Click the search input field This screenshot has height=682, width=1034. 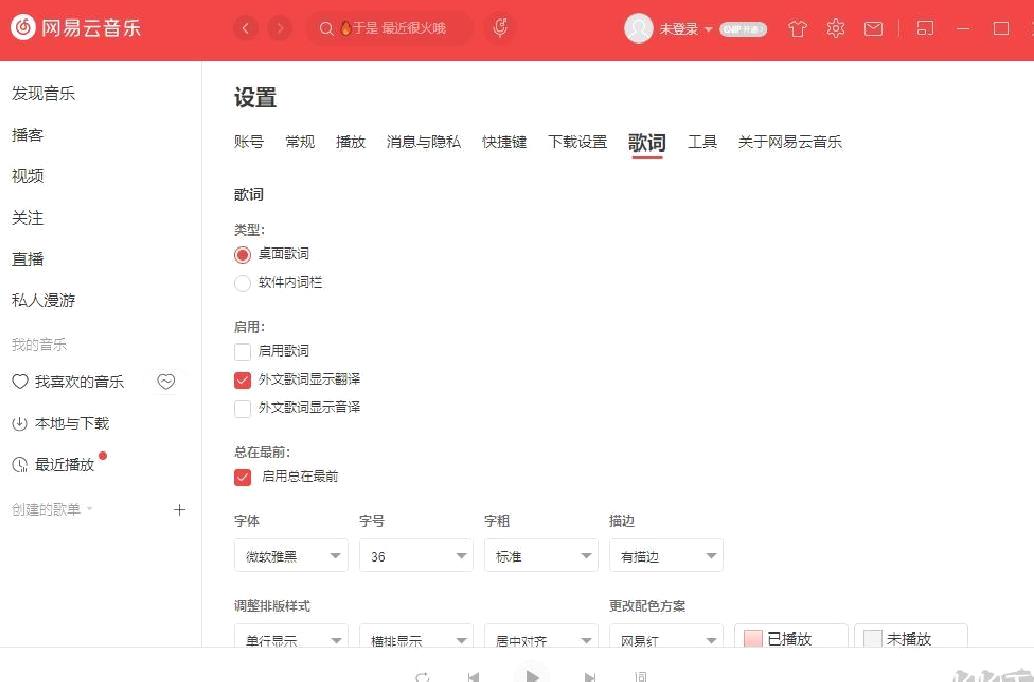[390, 28]
